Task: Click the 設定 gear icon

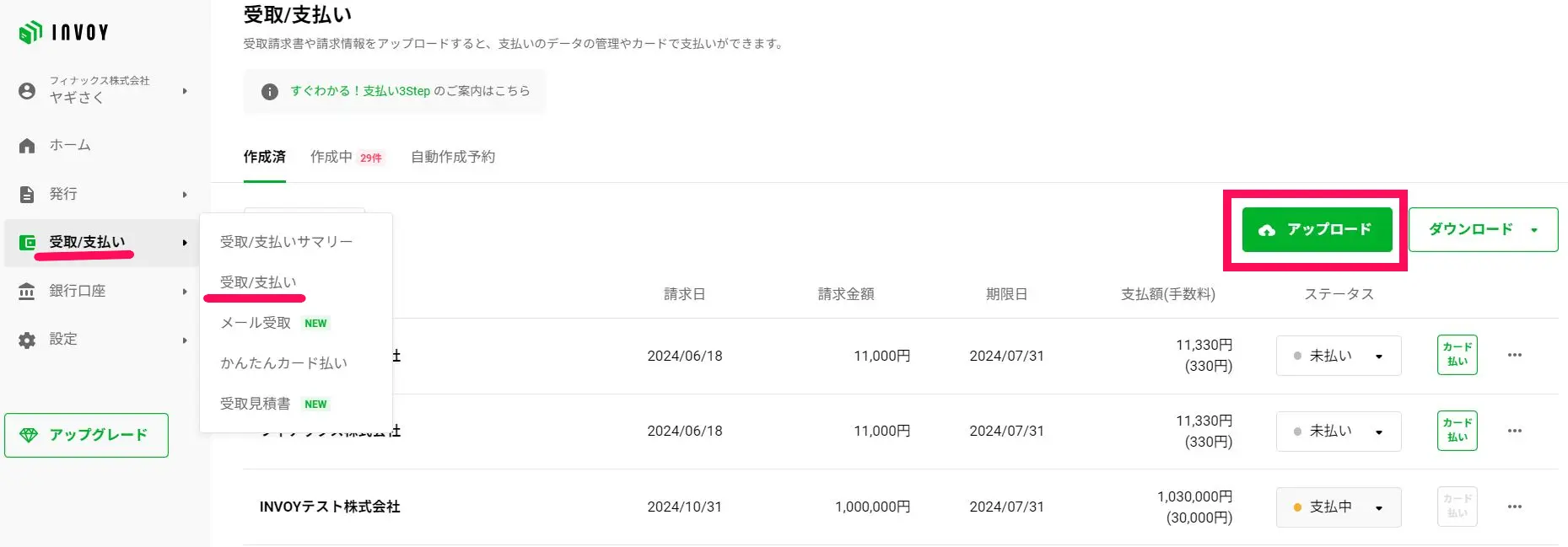Action: click(27, 340)
